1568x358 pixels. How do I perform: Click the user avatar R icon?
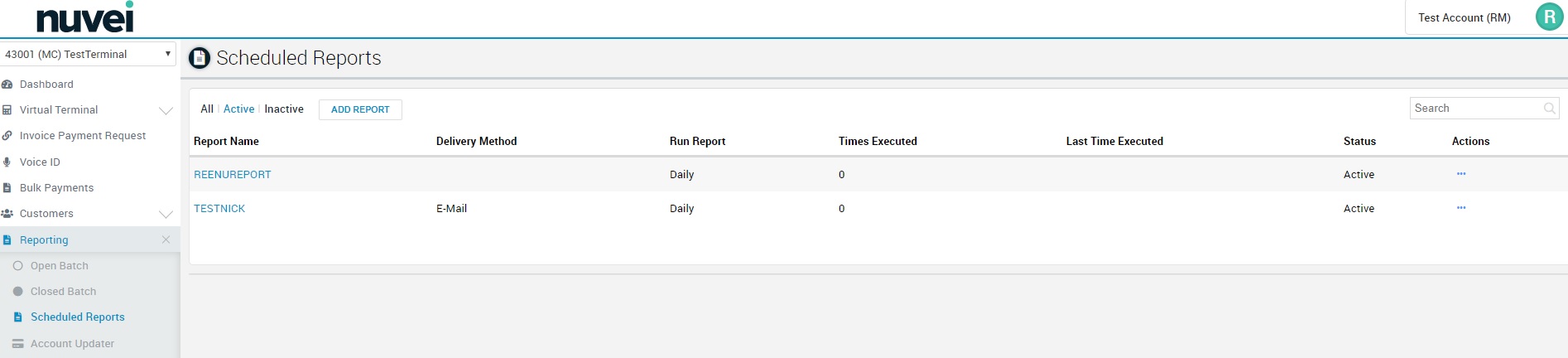point(1549,17)
